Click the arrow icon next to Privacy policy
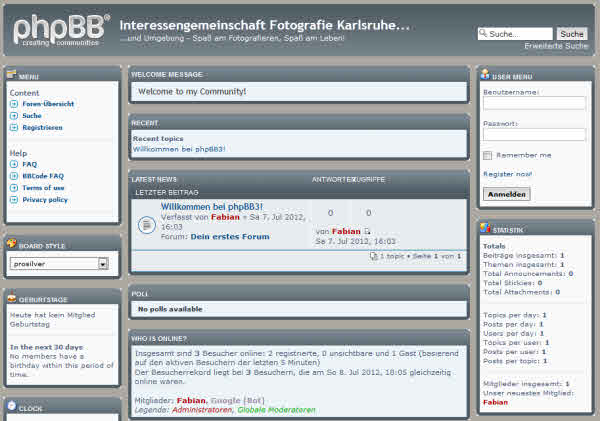The width and height of the screenshot is (600, 421). [x=14, y=200]
